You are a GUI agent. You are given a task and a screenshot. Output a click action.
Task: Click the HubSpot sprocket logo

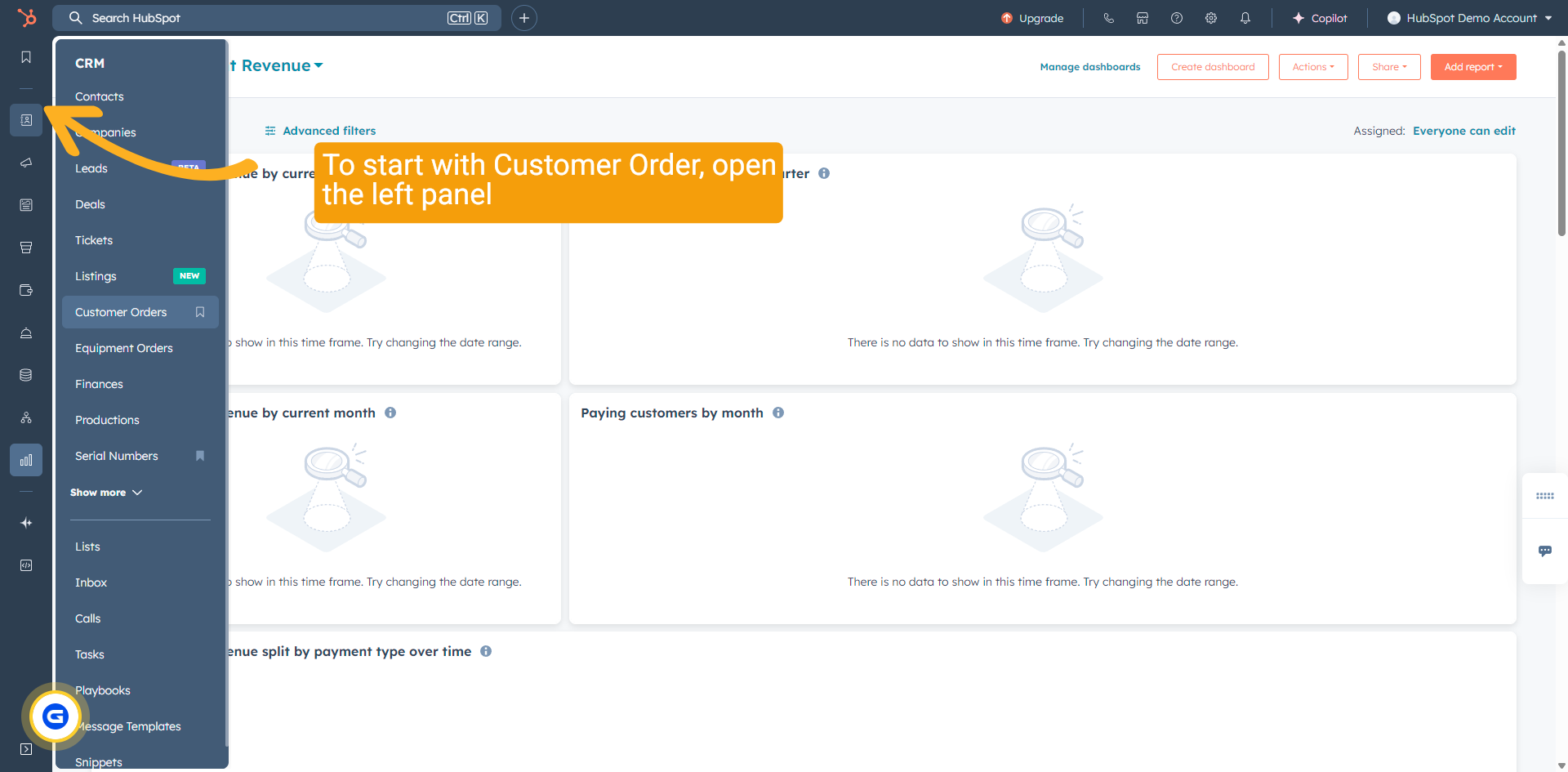coord(26,17)
